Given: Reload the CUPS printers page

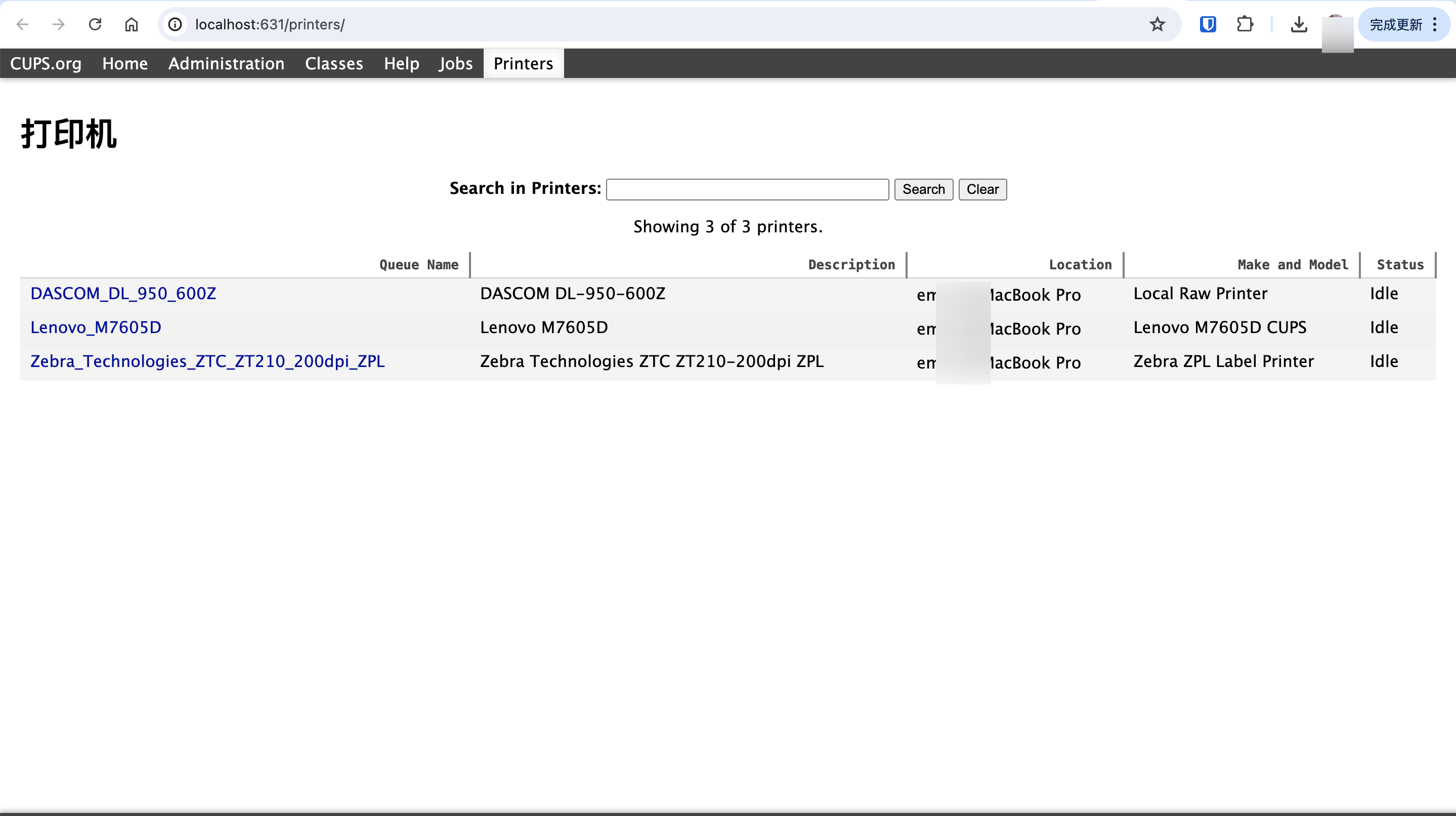Looking at the screenshot, I should [95, 24].
